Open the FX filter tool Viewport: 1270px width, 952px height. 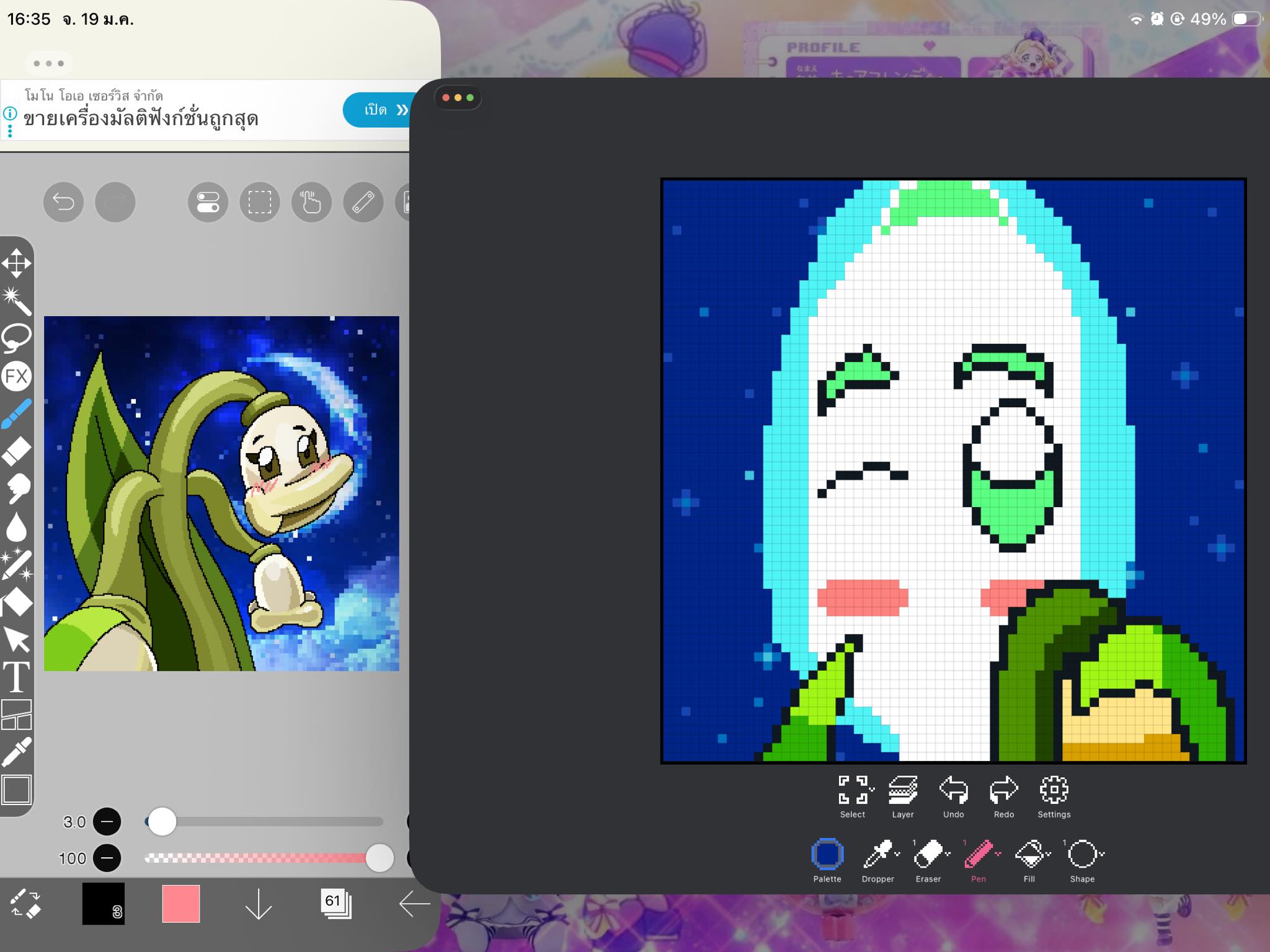pos(17,376)
